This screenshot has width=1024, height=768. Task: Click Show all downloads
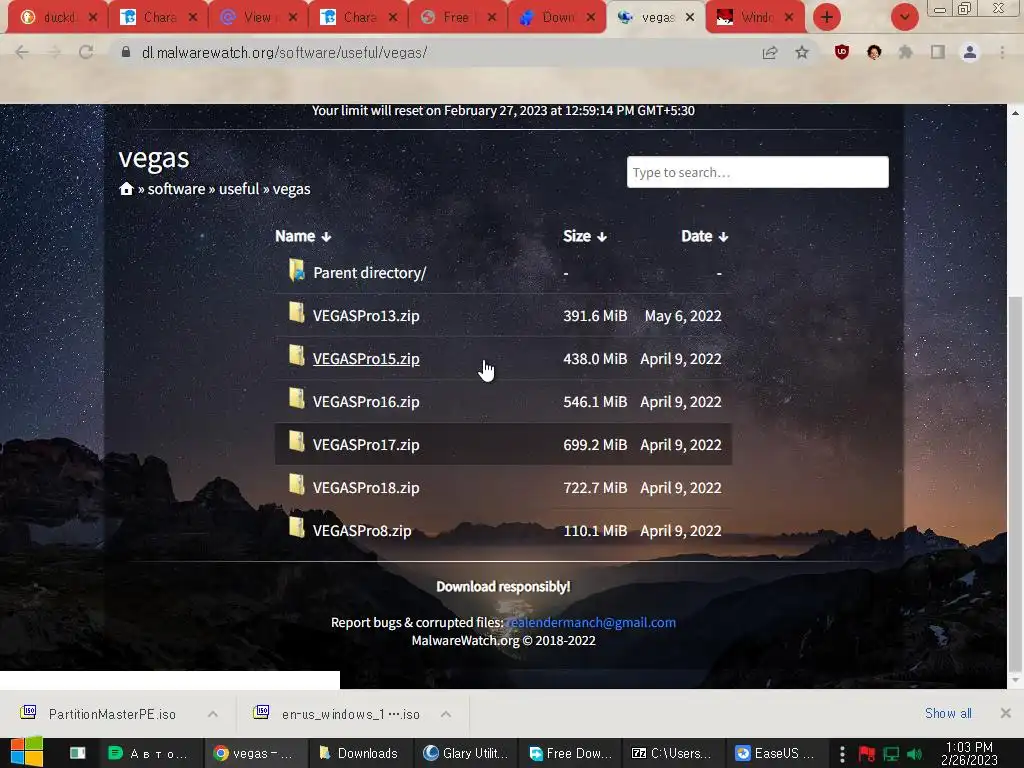tap(948, 713)
